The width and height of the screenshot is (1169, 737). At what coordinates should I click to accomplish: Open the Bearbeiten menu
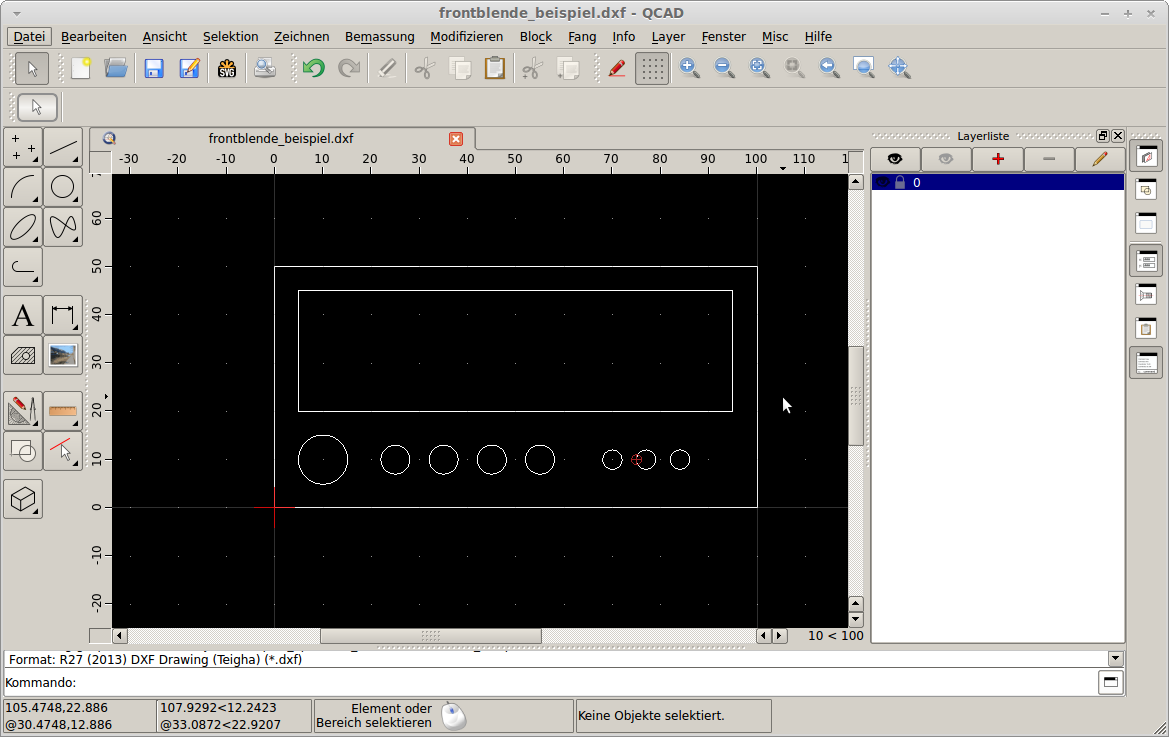[94, 37]
